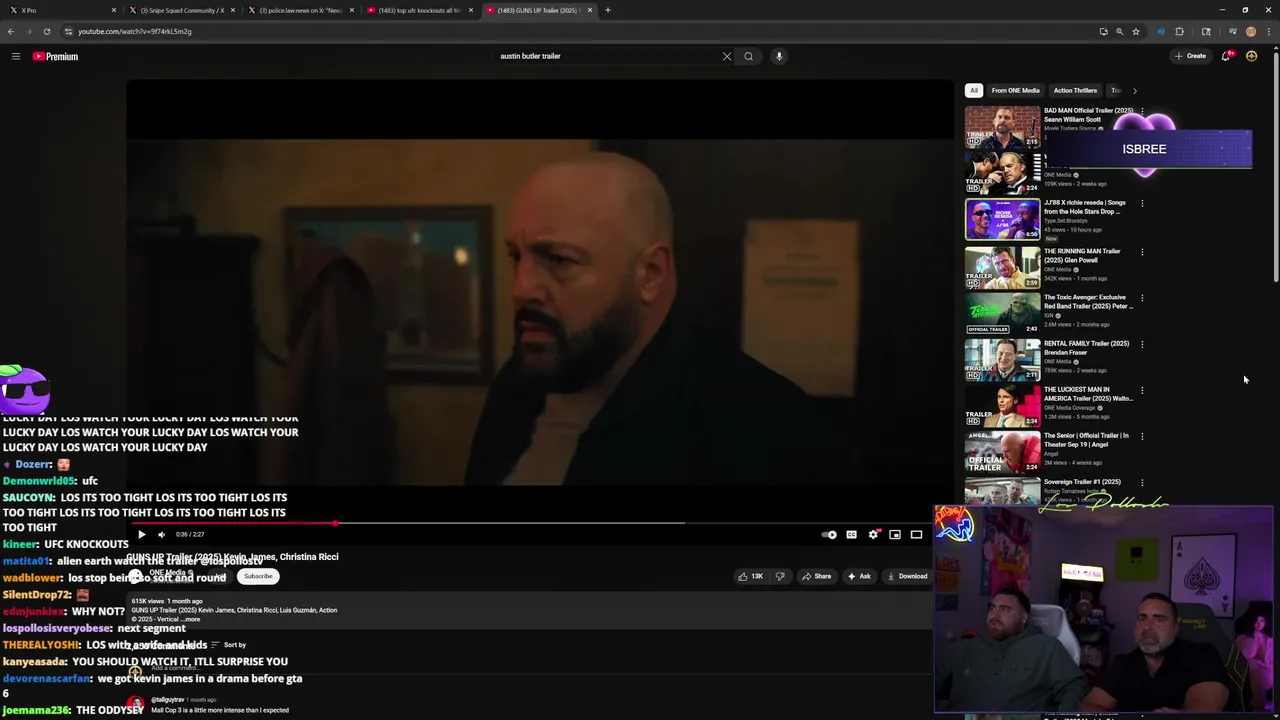The width and height of the screenshot is (1280, 720).
Task: Reload the current page
Action: [x=47, y=31]
